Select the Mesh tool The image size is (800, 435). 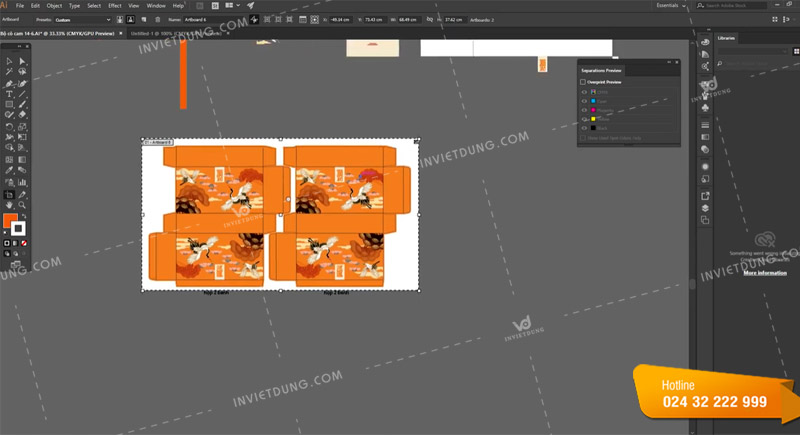tap(9, 160)
